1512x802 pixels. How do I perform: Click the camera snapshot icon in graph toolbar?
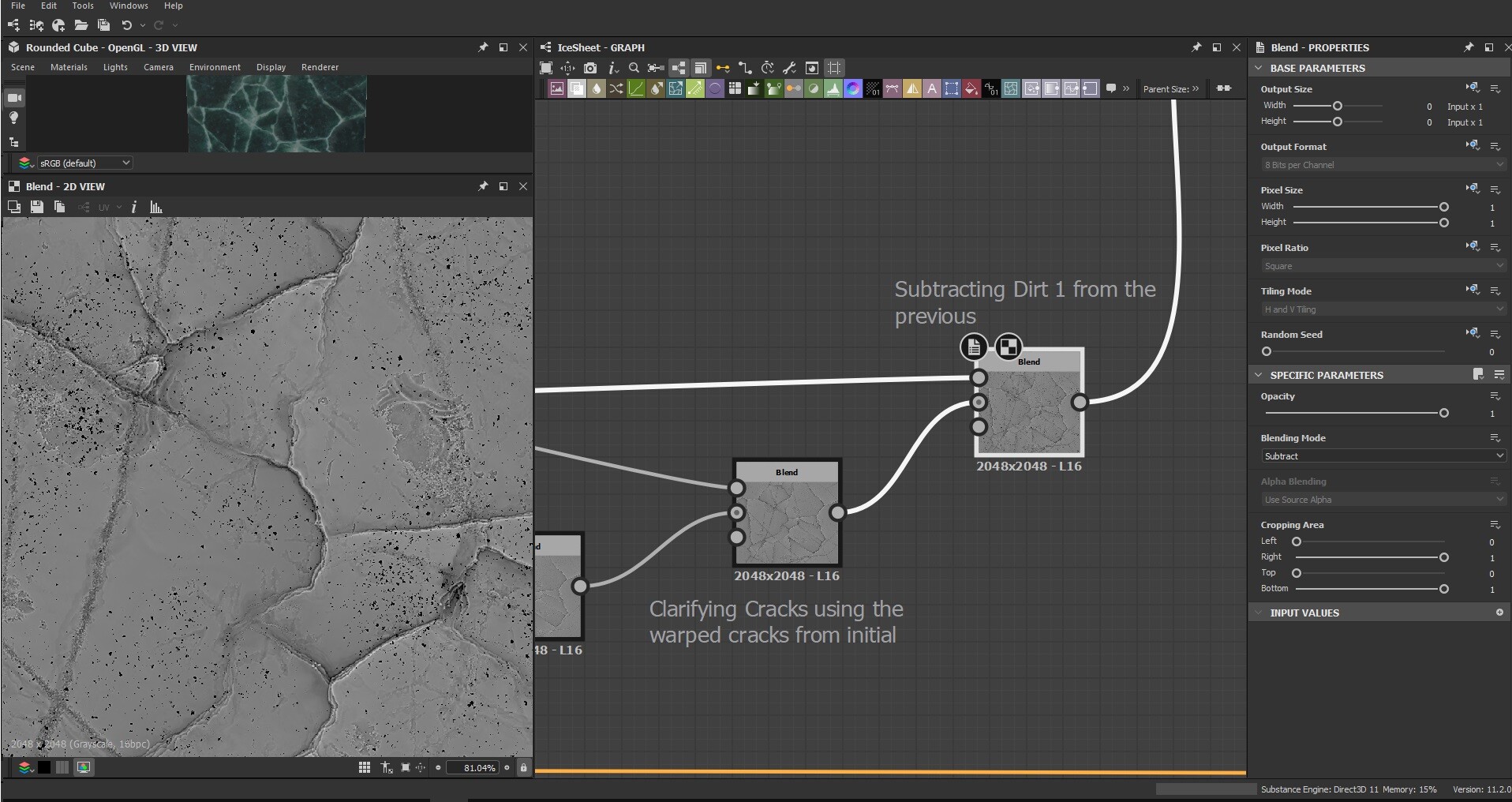[590, 68]
